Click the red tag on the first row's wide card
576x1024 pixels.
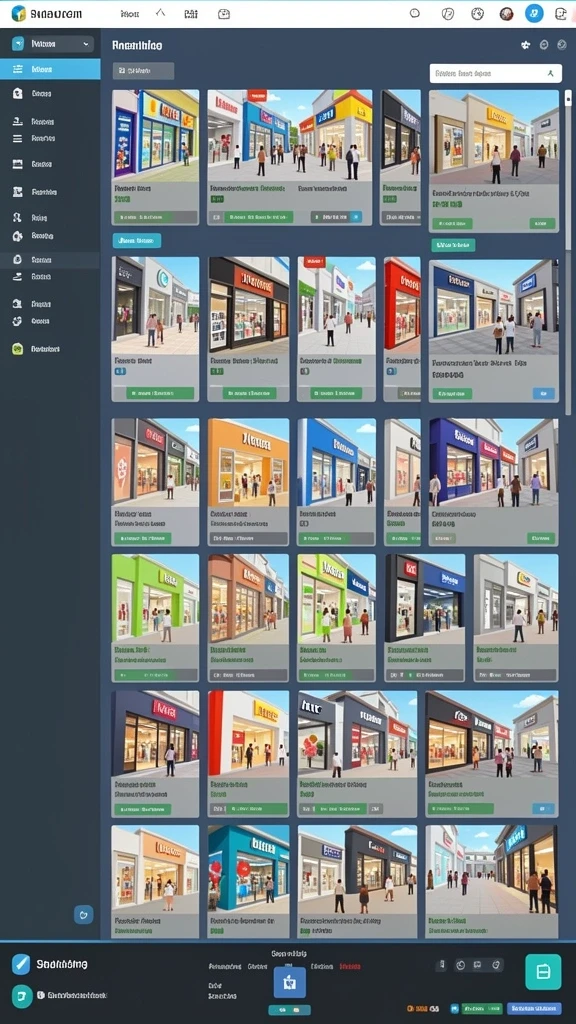pos(257,95)
